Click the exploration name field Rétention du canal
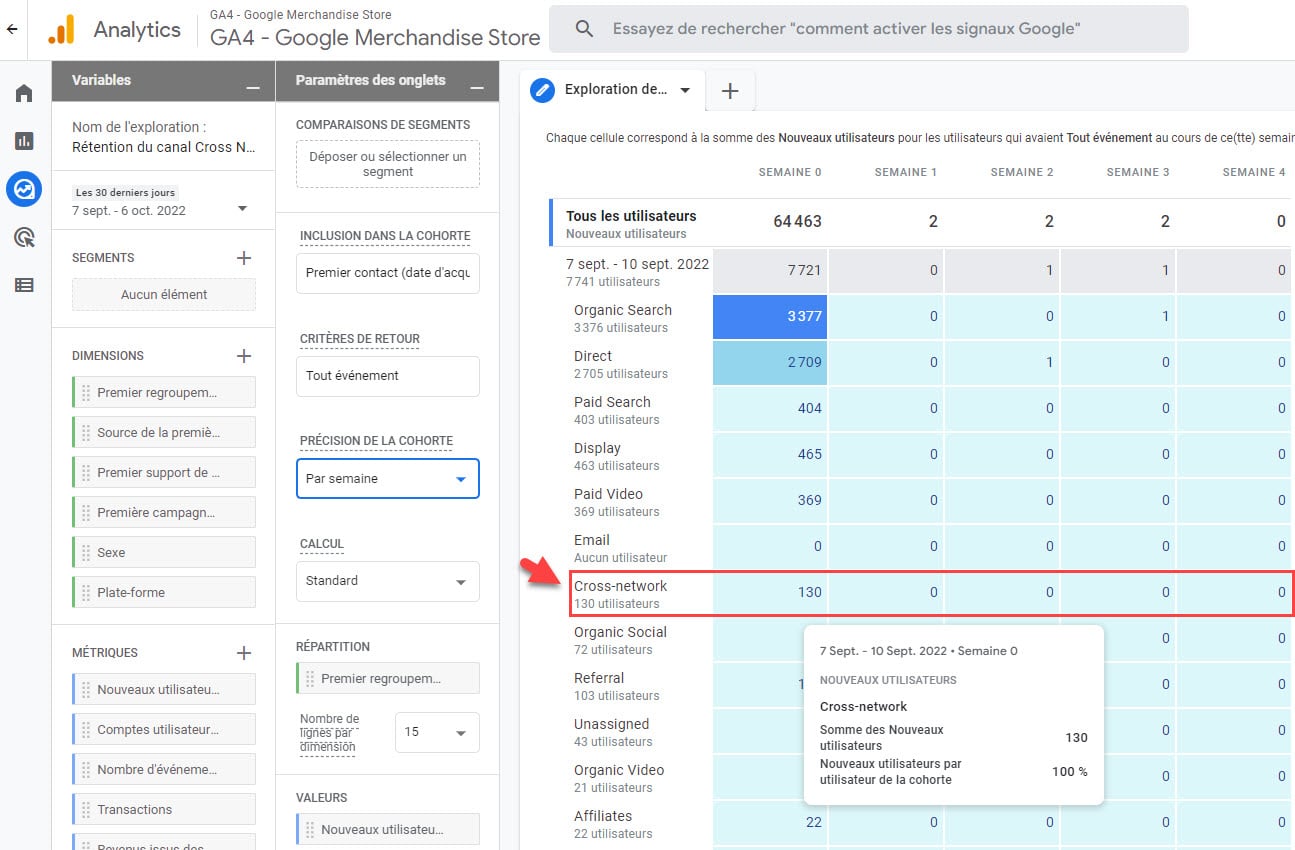The image size is (1295, 850). [x=162, y=147]
